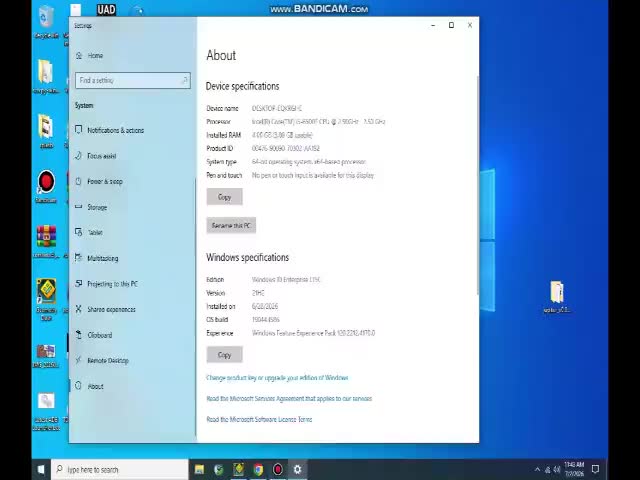Copy the Windows specifications
The height and width of the screenshot is (480, 640).
tap(224, 355)
